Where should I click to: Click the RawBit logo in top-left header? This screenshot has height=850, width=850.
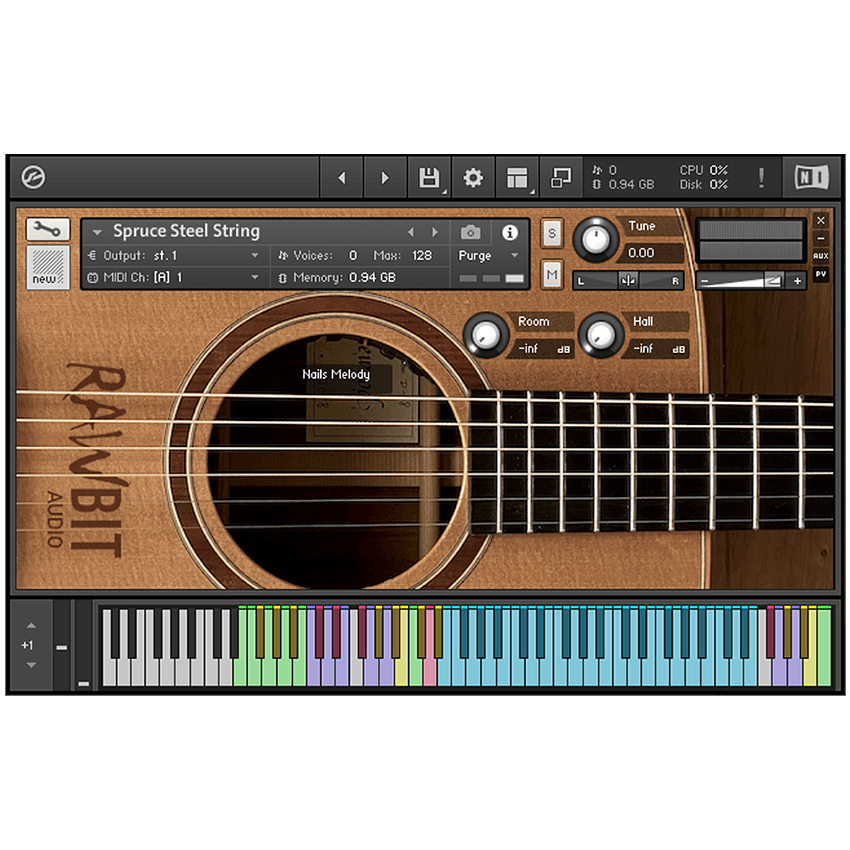pyautogui.click(x=33, y=177)
